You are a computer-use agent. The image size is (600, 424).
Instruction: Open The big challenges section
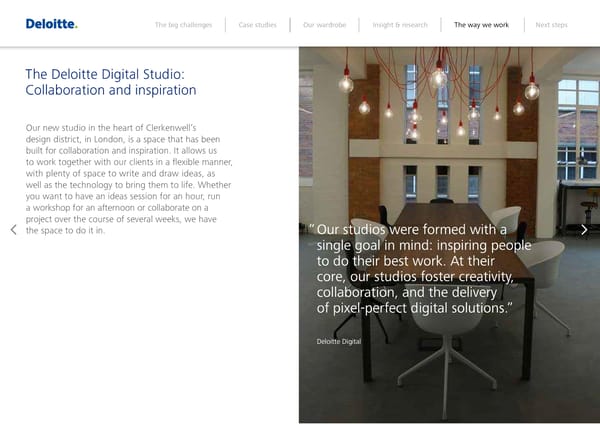tap(183, 25)
